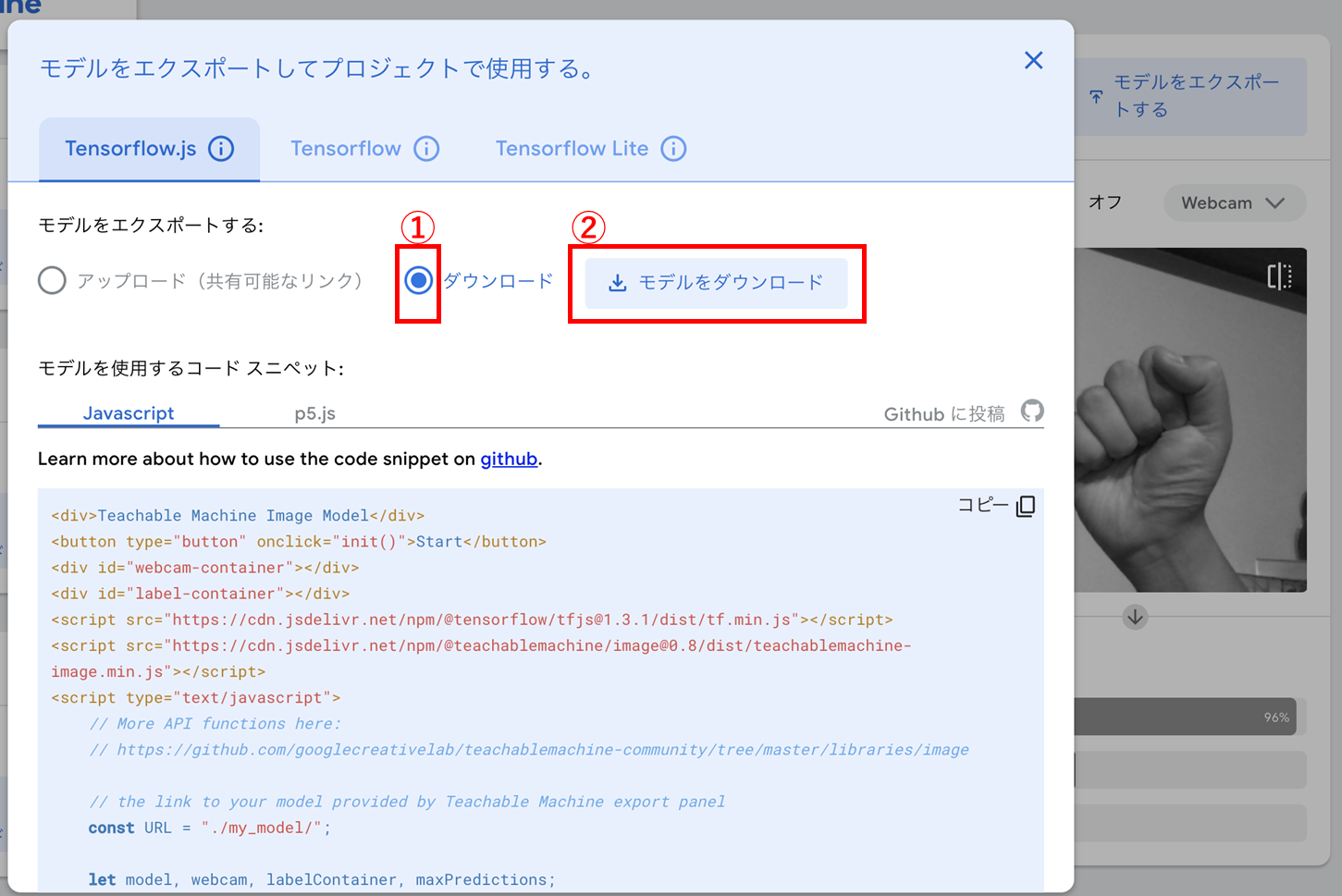The image size is (1342, 896).
Task: Click the Tensorflow tab info icon
Action: coord(426,148)
